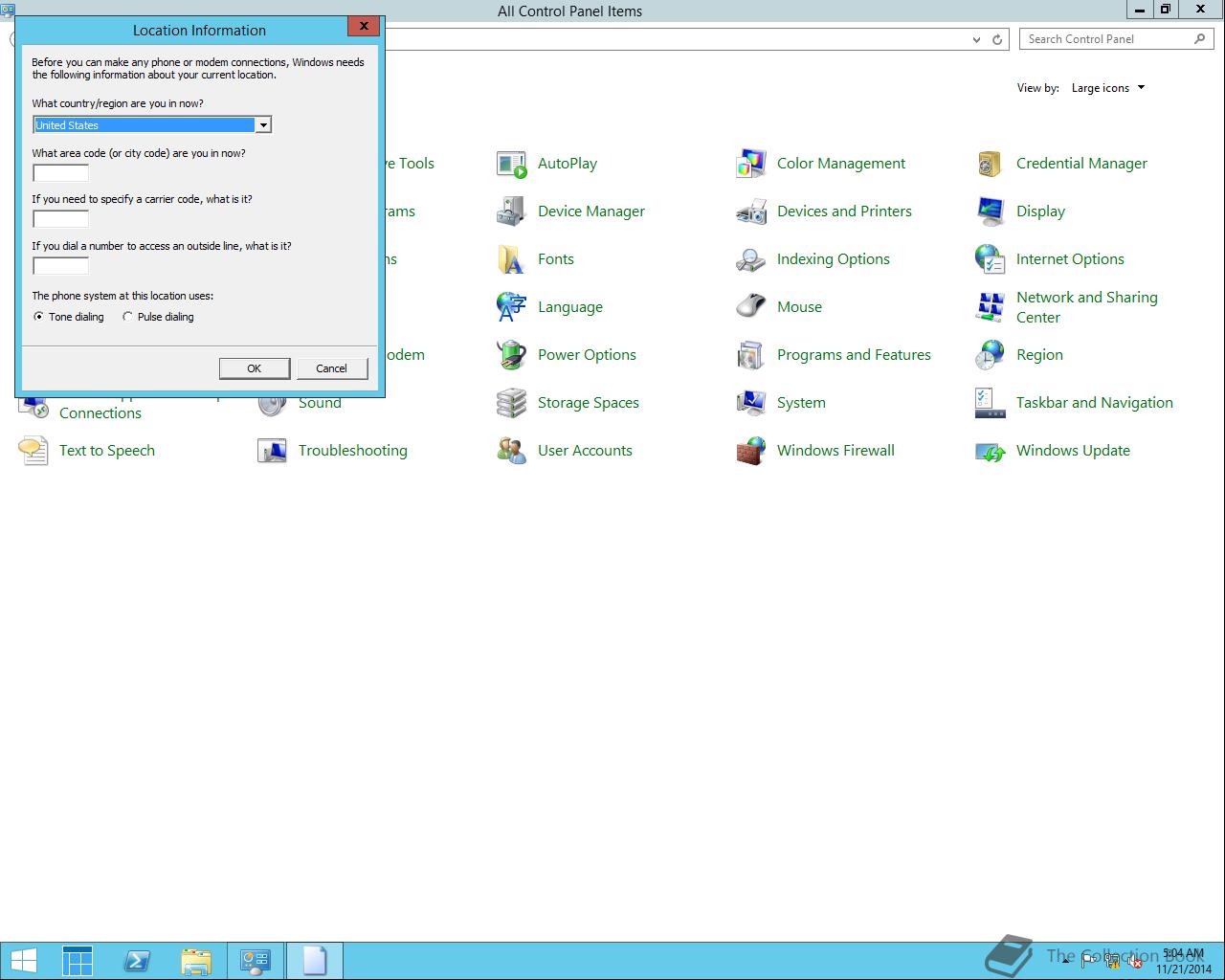Click into the Search Control Panel box
Screen dimensions: 1225x980
pyautogui.click(x=1105, y=39)
